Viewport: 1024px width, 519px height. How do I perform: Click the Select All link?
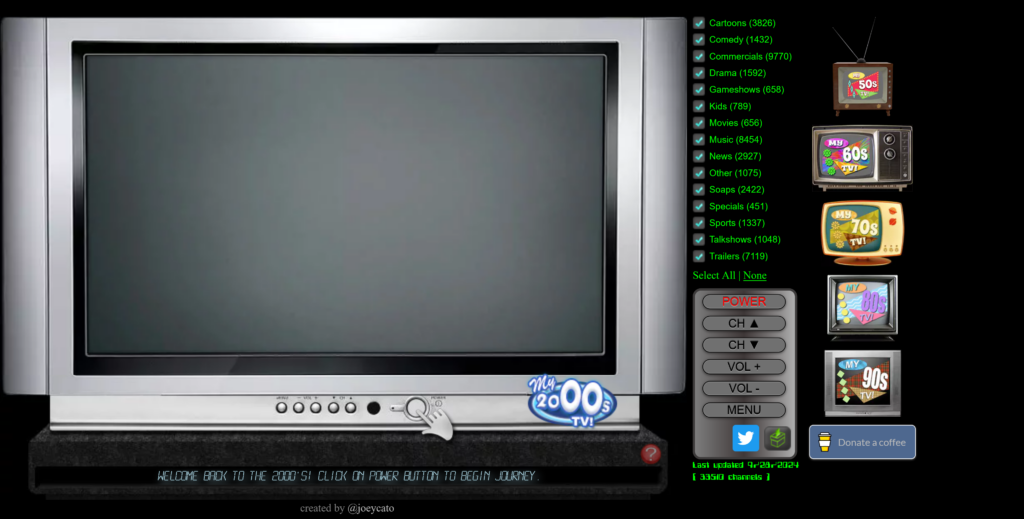[714, 275]
